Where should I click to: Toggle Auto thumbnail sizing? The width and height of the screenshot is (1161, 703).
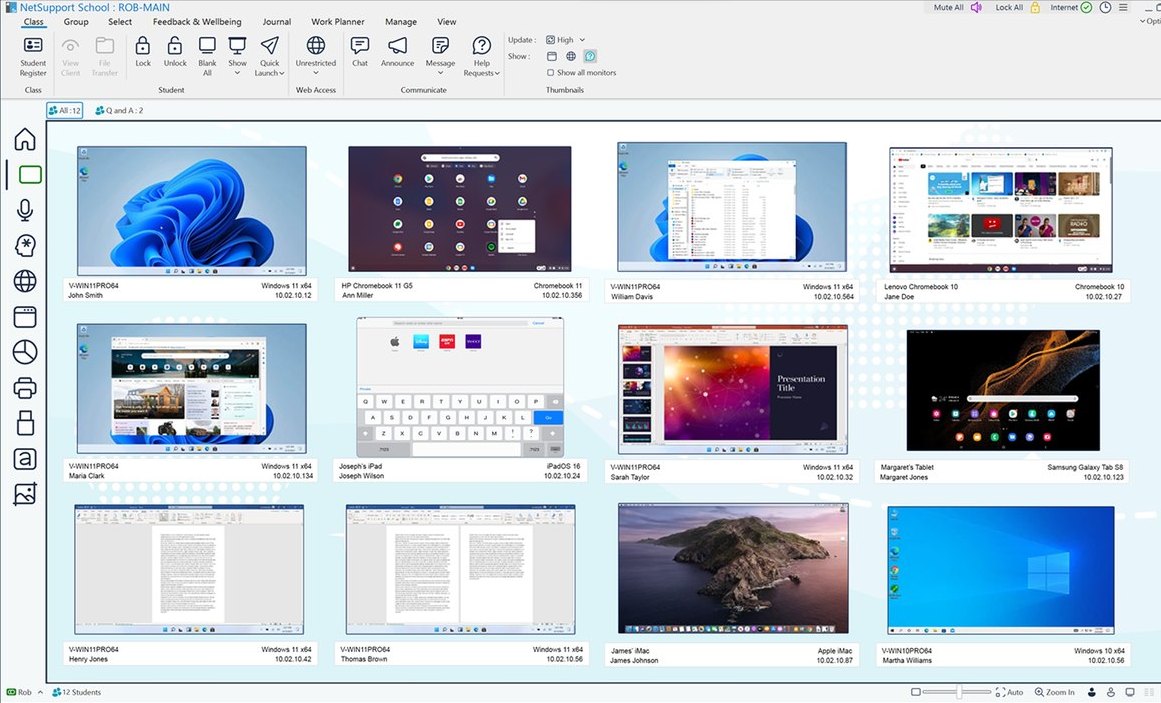click(x=1009, y=692)
